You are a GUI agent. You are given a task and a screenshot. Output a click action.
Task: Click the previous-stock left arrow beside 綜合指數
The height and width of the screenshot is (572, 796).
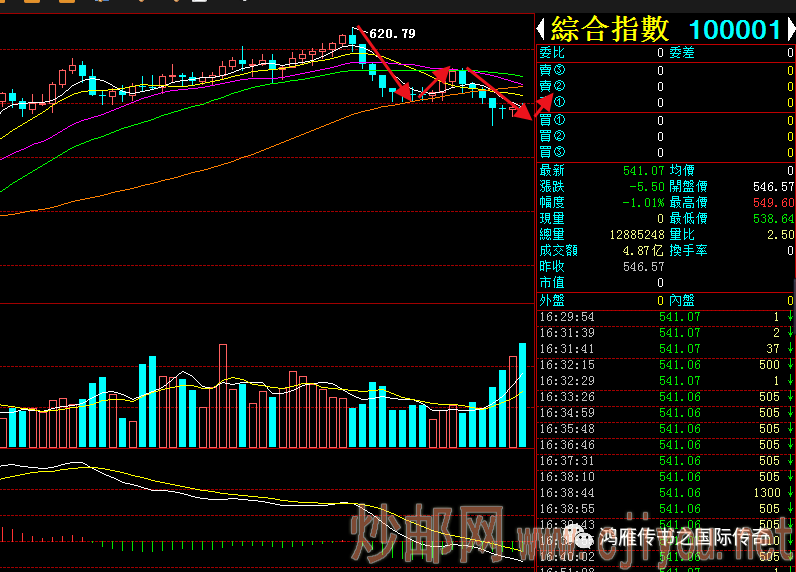point(543,29)
